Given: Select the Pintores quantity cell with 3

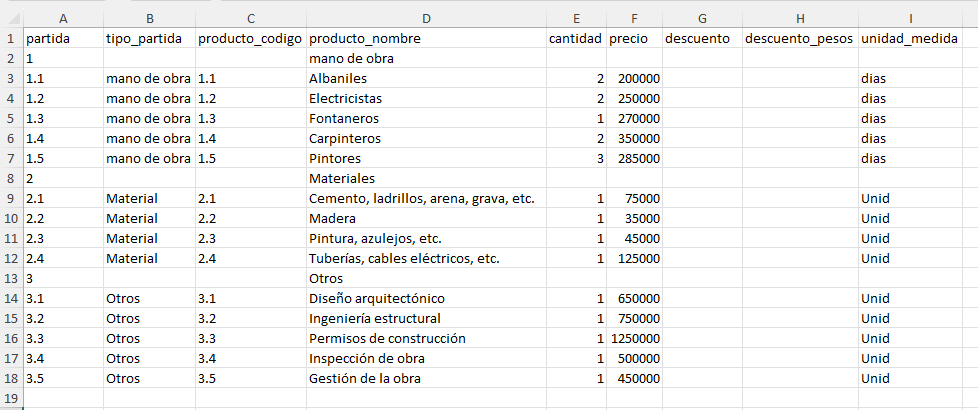Looking at the screenshot, I should 576,159.
